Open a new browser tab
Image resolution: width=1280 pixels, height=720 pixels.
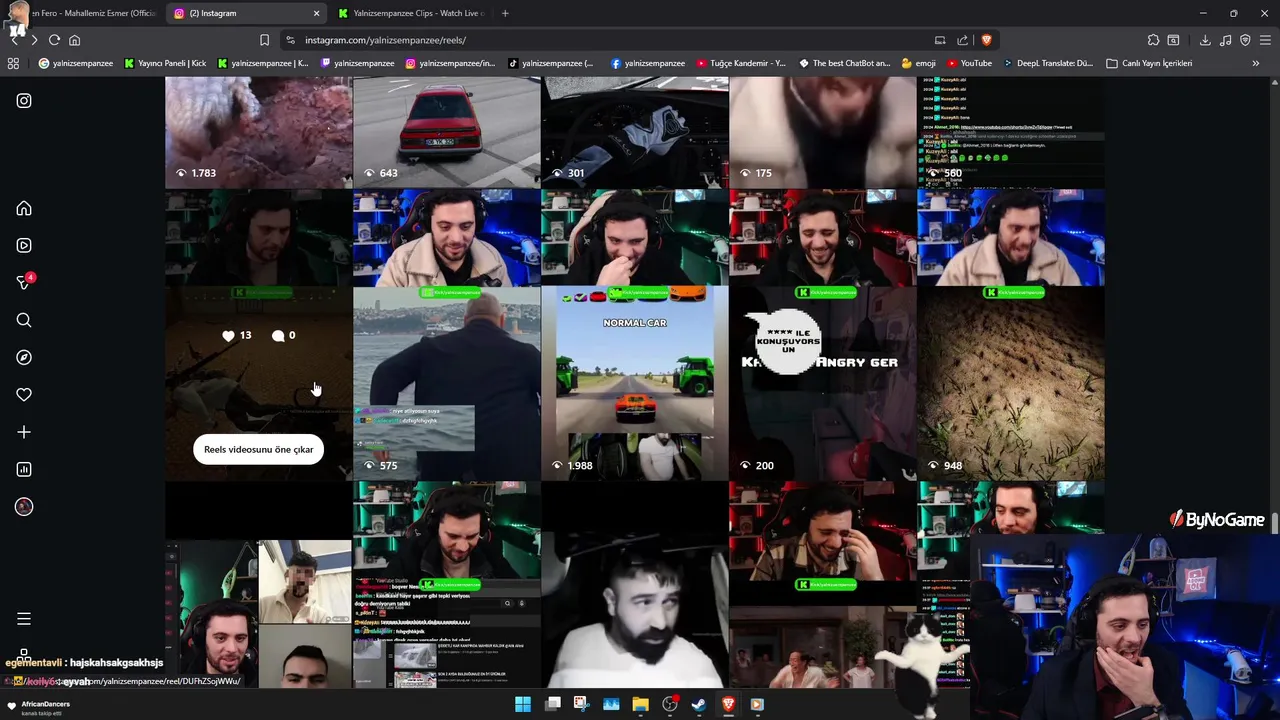[505, 13]
